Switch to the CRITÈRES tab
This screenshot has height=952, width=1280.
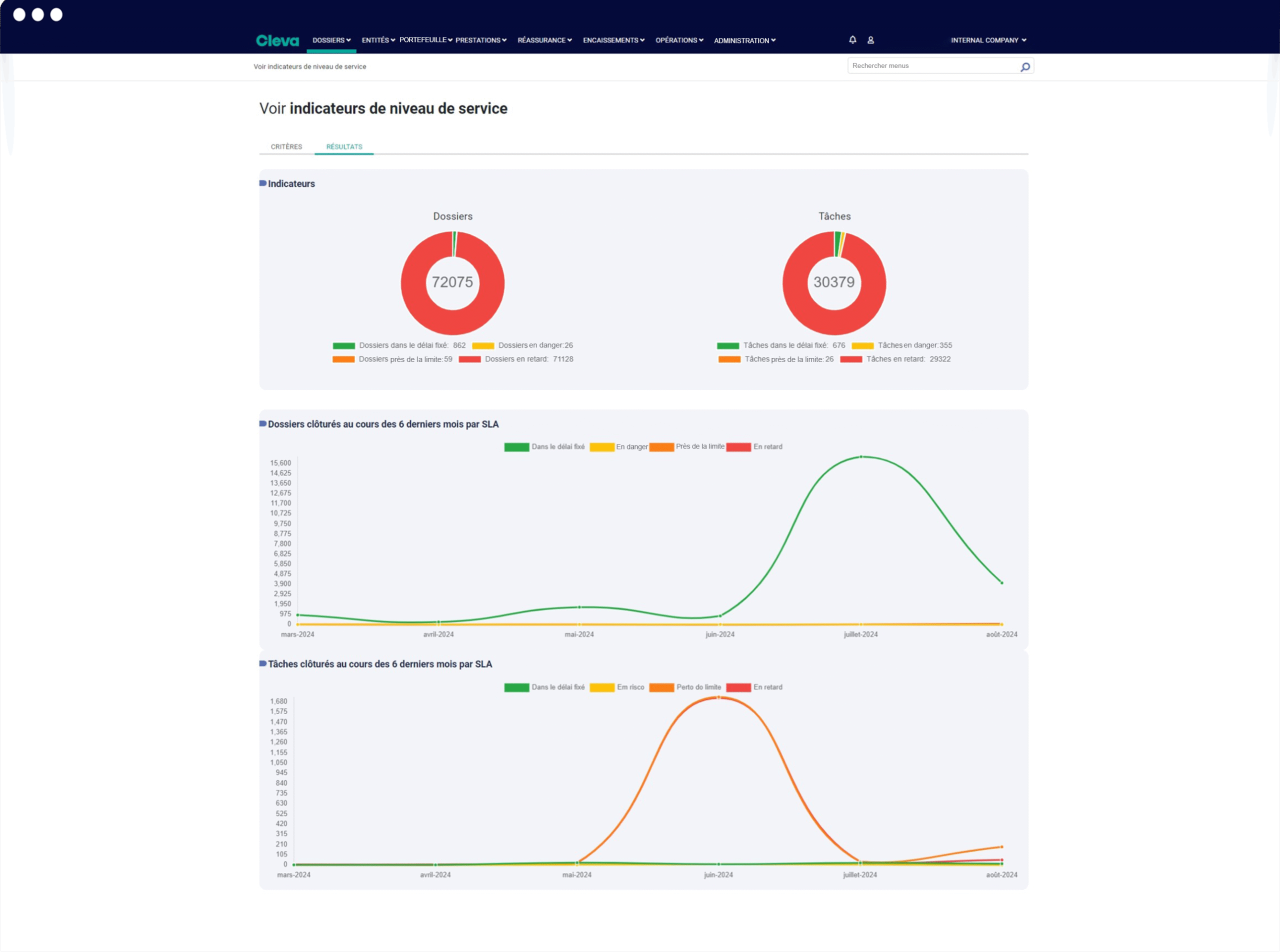[x=286, y=146]
